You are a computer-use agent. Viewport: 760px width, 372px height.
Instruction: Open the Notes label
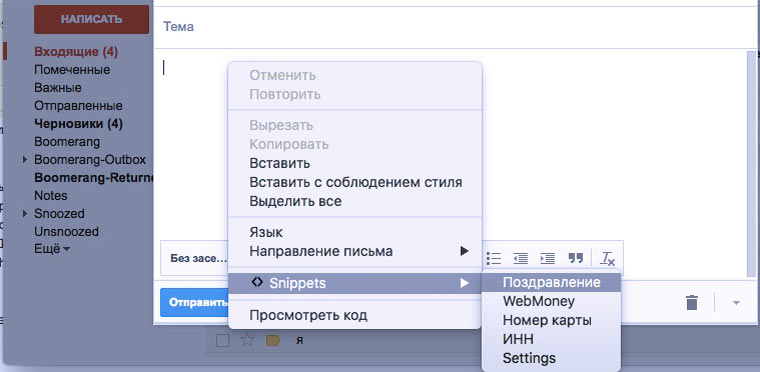click(50, 195)
